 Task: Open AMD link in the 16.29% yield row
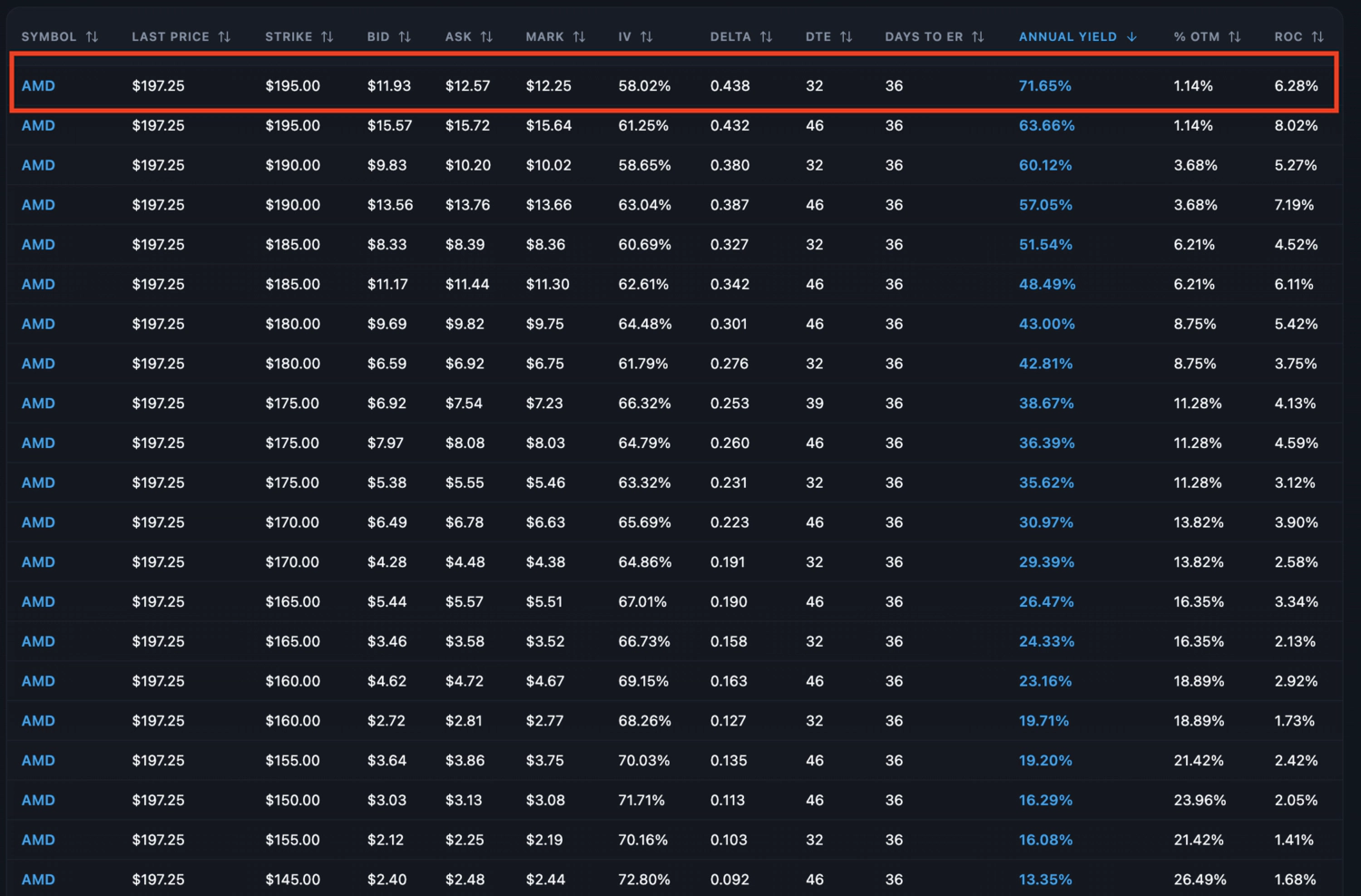38,800
